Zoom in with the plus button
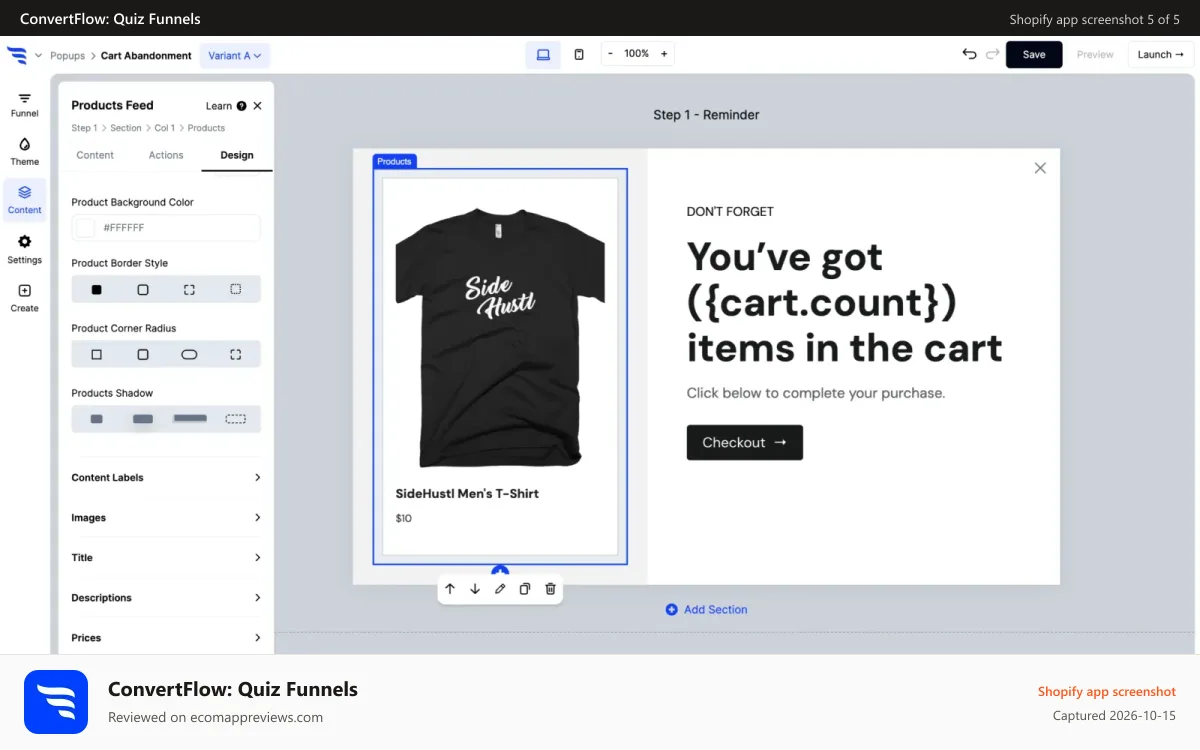The height and width of the screenshot is (750, 1200). click(x=664, y=54)
